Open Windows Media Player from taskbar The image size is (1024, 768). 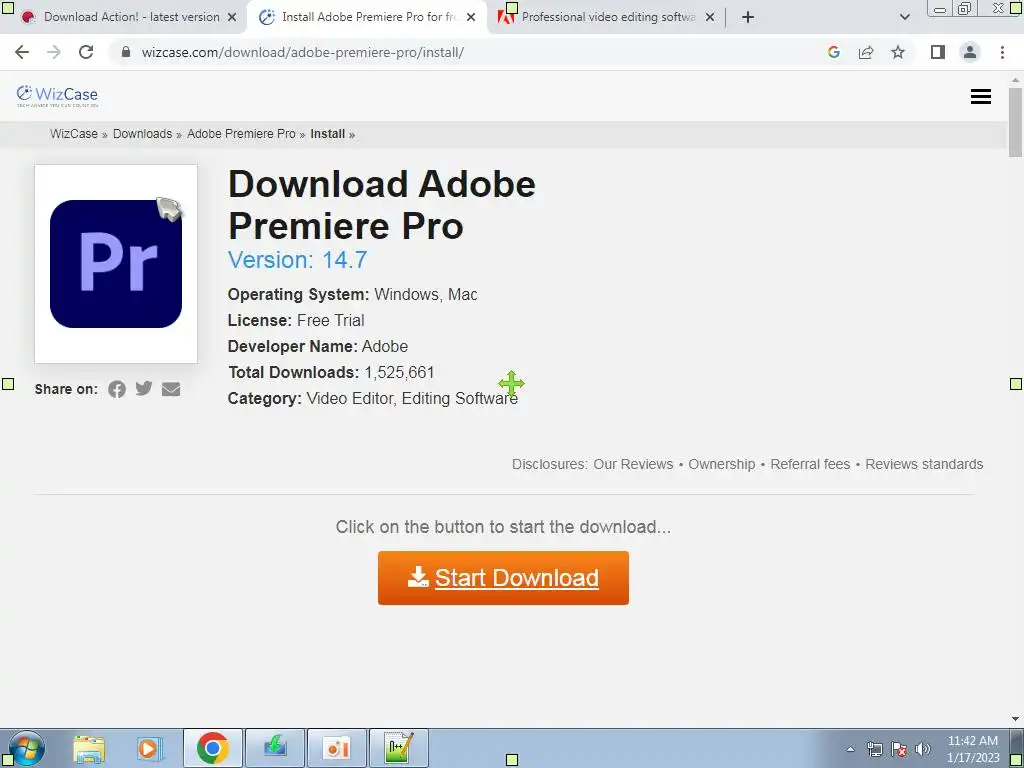tap(150, 748)
